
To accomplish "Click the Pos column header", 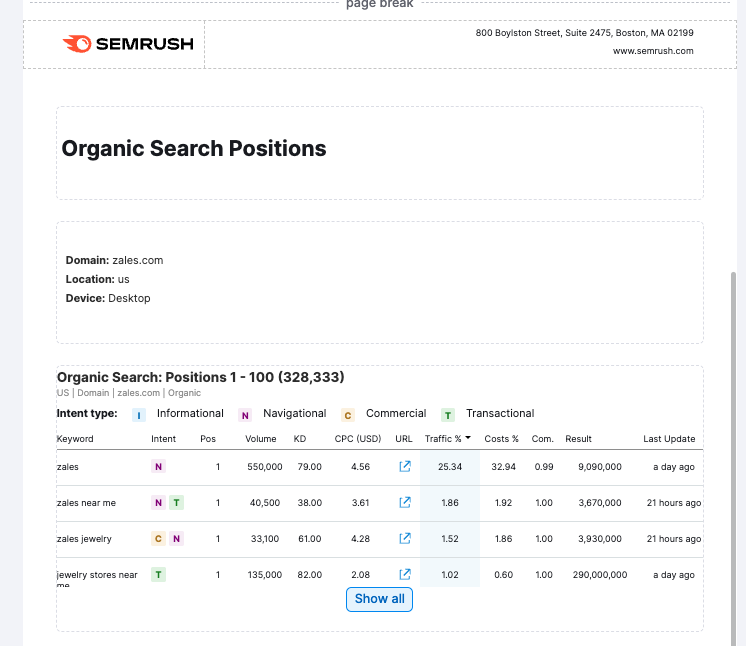I will click(208, 439).
